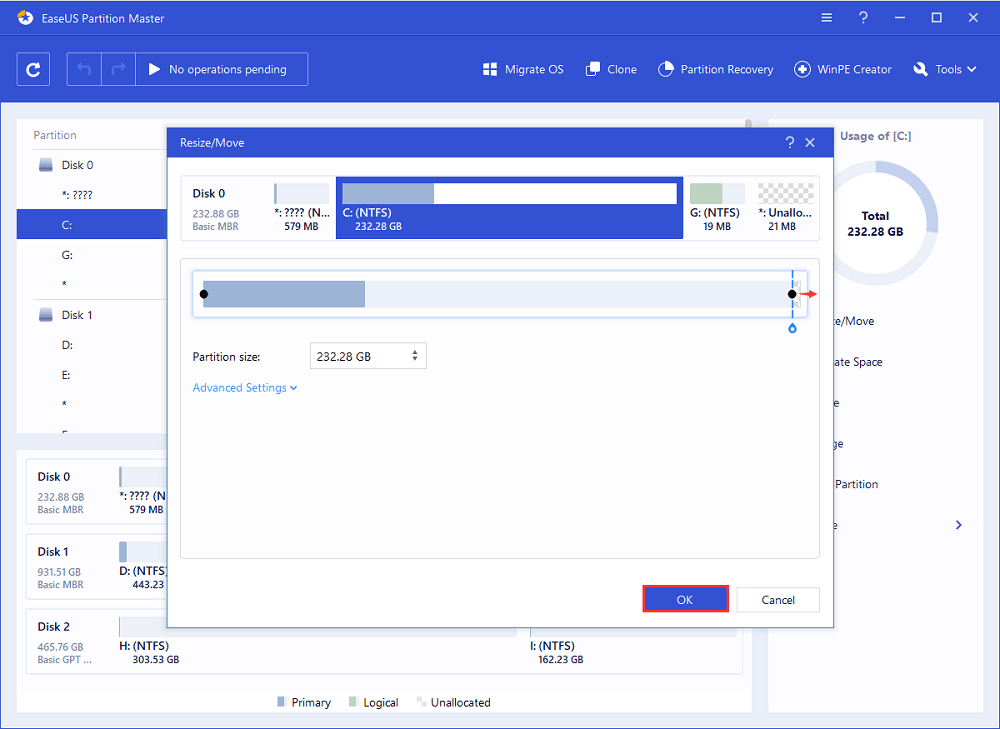Click No operations pending button
Screen dimensions: 1000x729
(x=221, y=69)
